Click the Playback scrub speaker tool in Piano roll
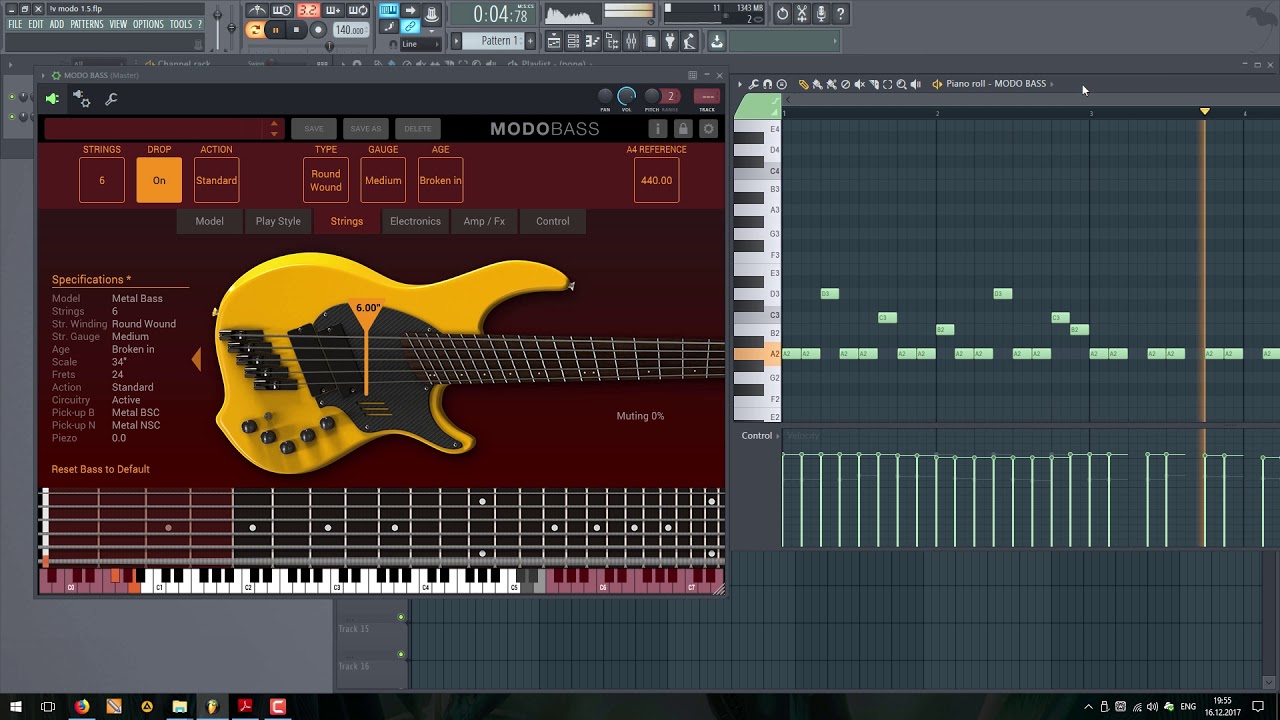The image size is (1280, 720). [915, 84]
